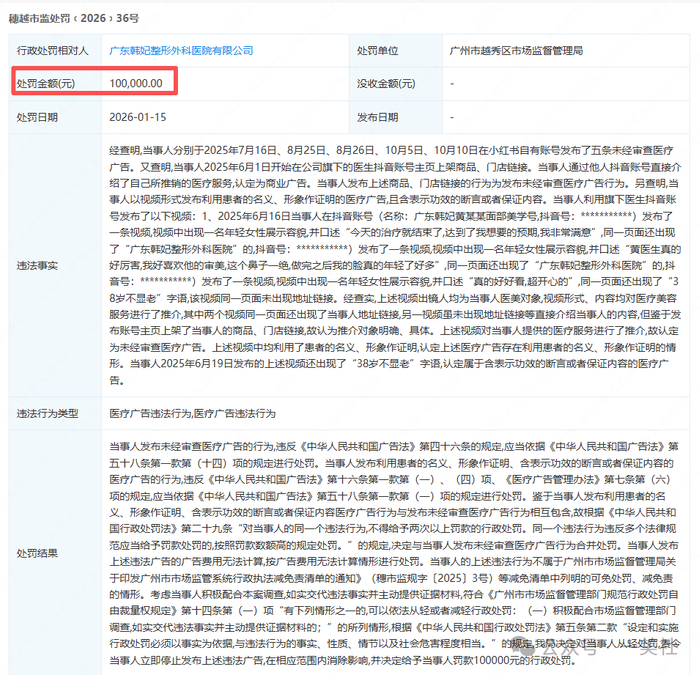This screenshot has width=700, height=675.
Task: Click the 违法行为类型 row label
Action: pos(47,414)
